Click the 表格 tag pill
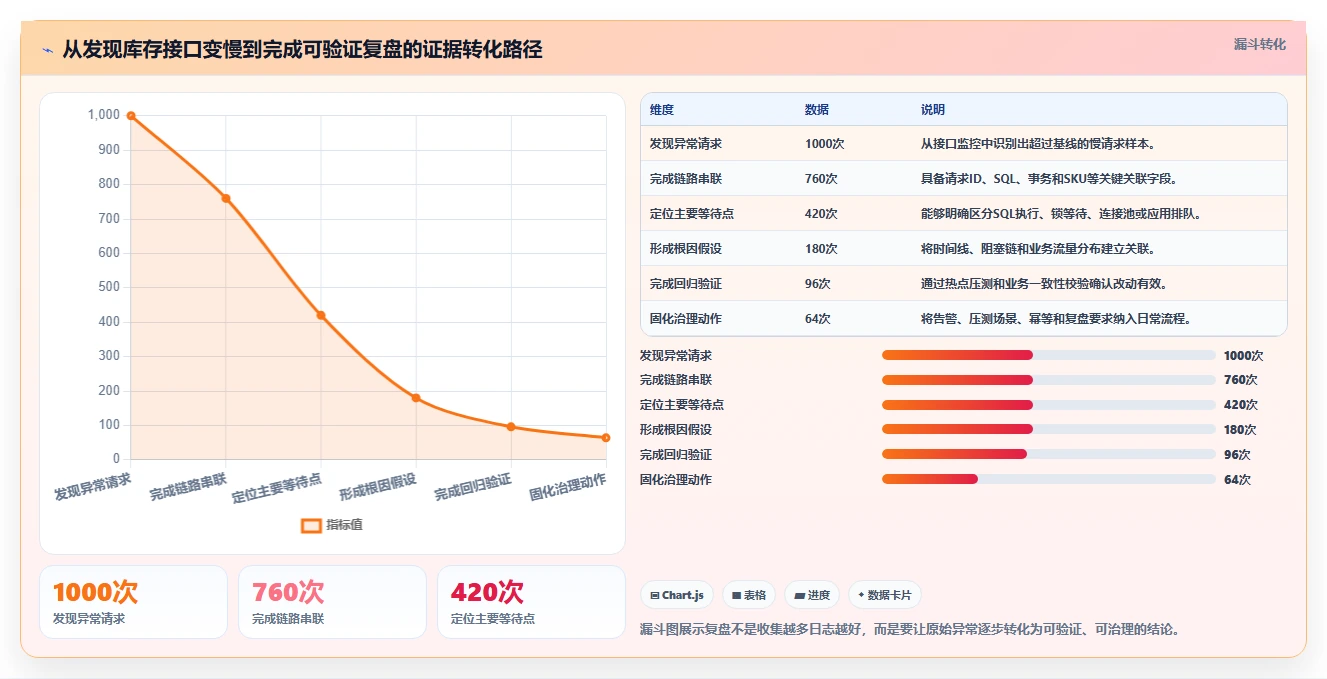This screenshot has width=1327, height=679. tap(749, 595)
